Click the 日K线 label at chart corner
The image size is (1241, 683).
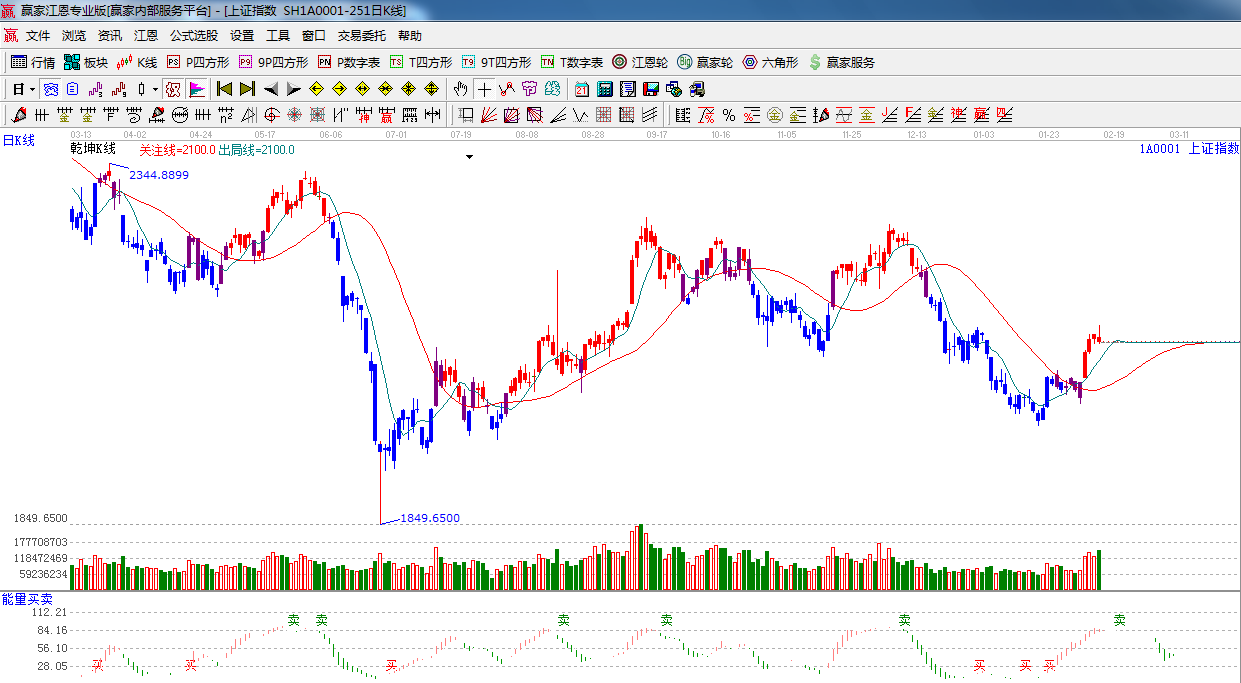click(x=18, y=141)
